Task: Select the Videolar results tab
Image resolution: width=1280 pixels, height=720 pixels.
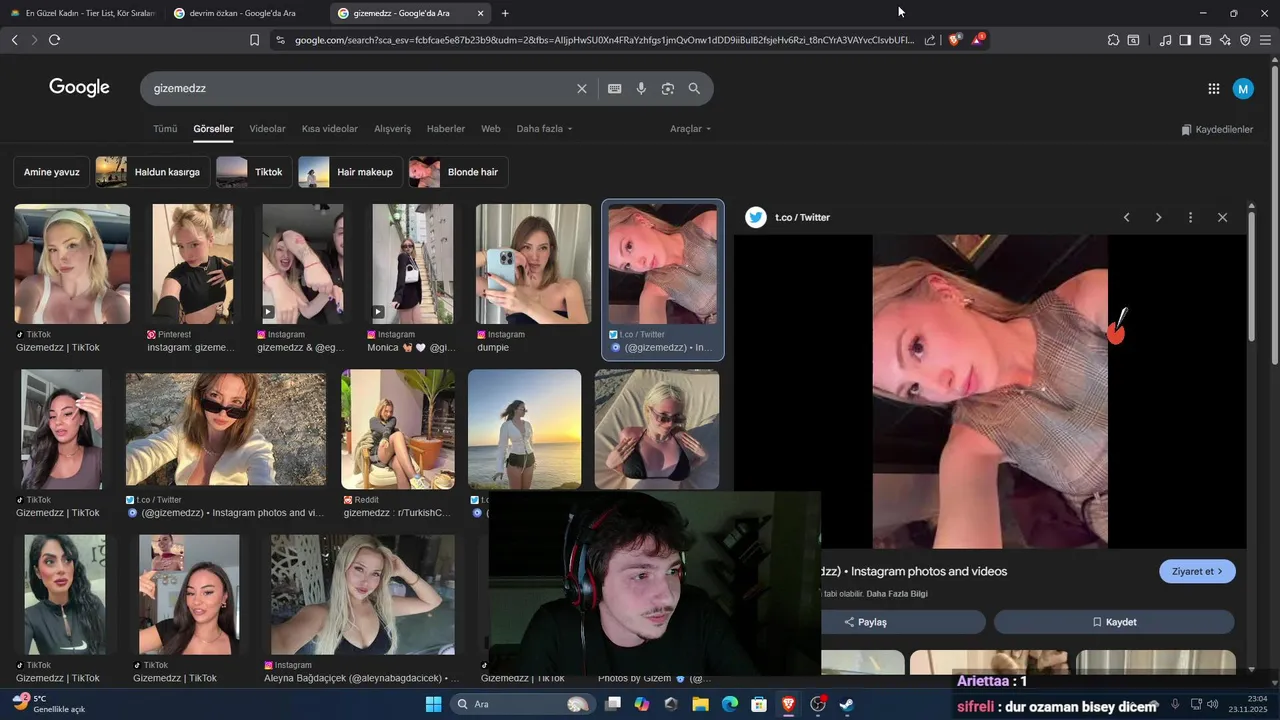Action: (x=267, y=129)
